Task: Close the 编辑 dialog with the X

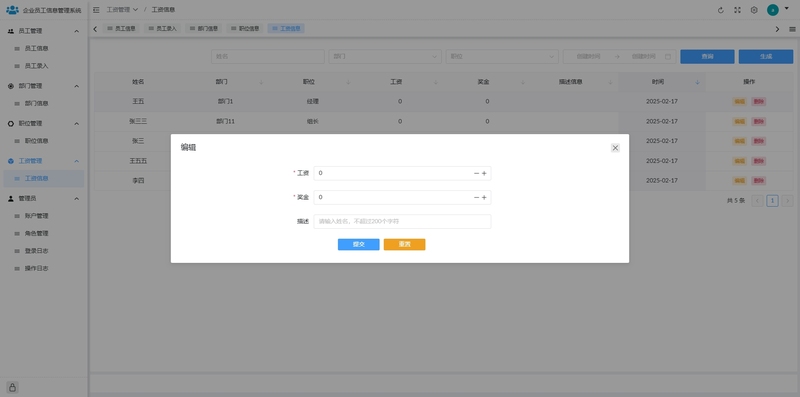Action: [615, 148]
